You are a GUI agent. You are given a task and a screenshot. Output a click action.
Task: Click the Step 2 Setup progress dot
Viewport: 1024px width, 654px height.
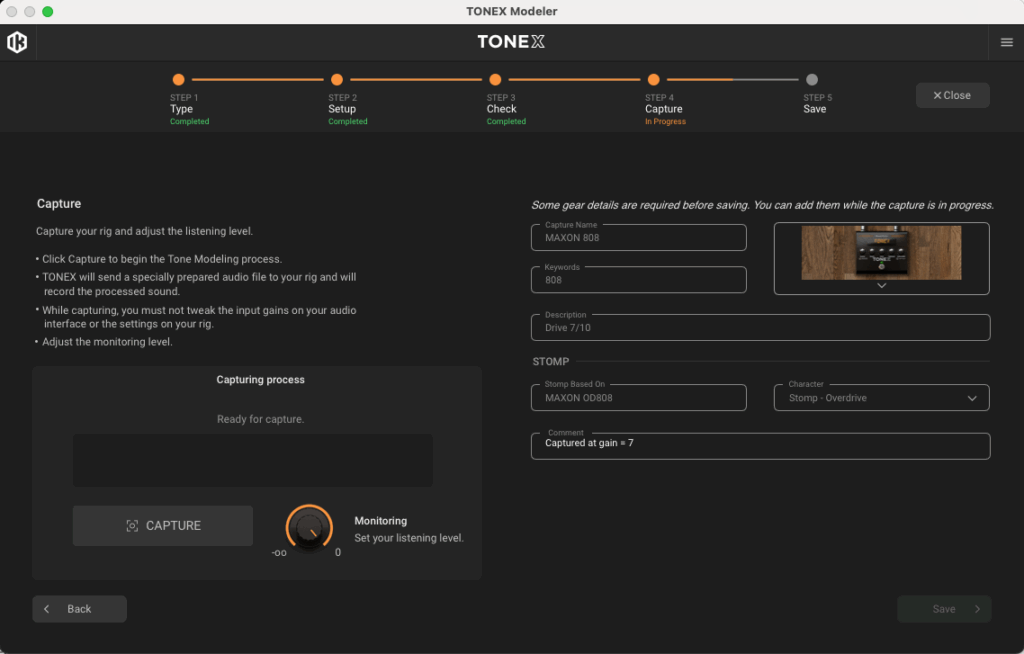(x=337, y=80)
